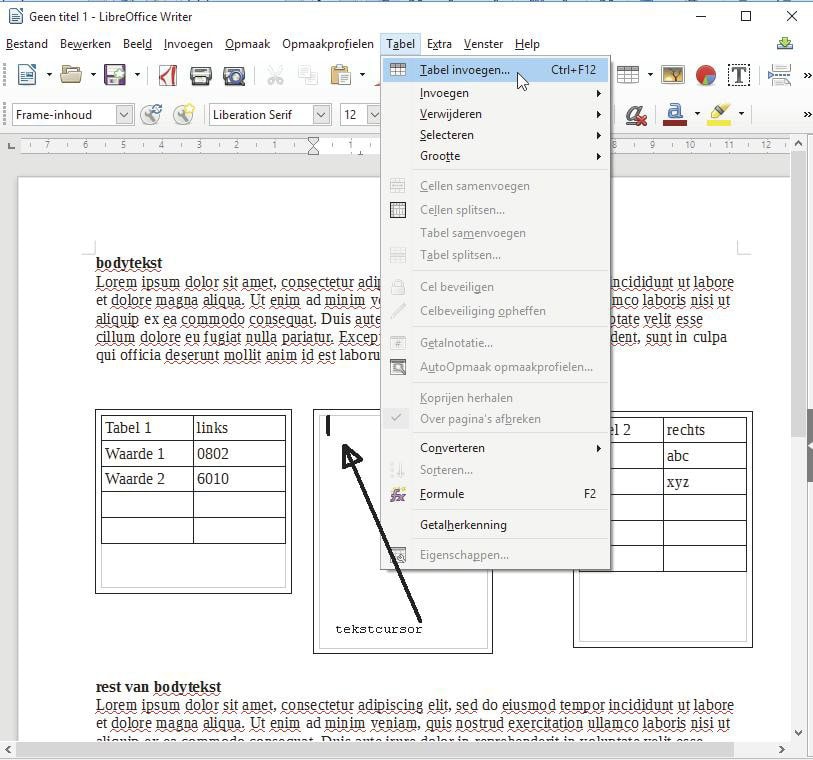
Task: Click the Update Style wrench icon
Action: pos(151,115)
